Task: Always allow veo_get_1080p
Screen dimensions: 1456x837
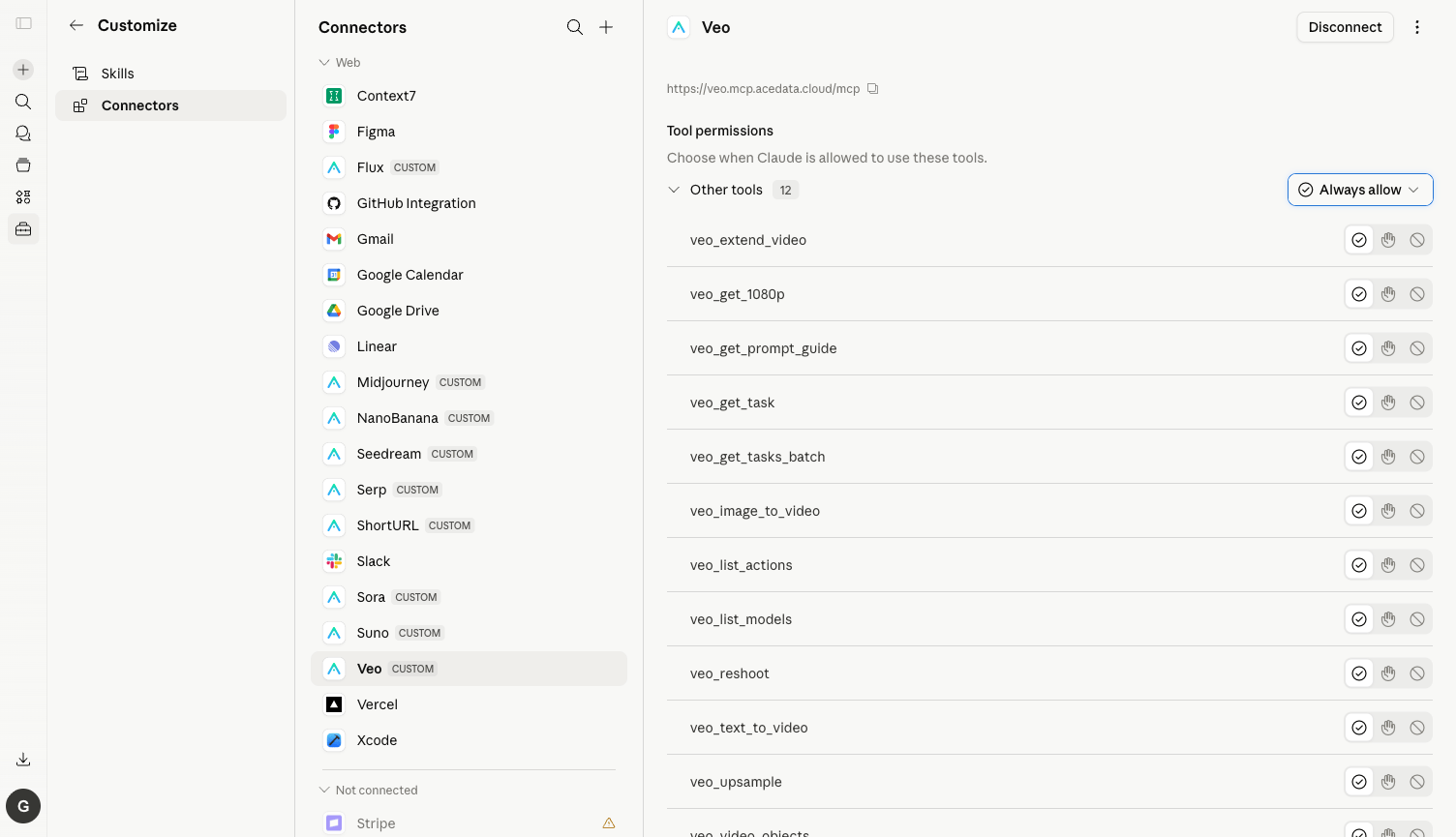Action: [1359, 294]
